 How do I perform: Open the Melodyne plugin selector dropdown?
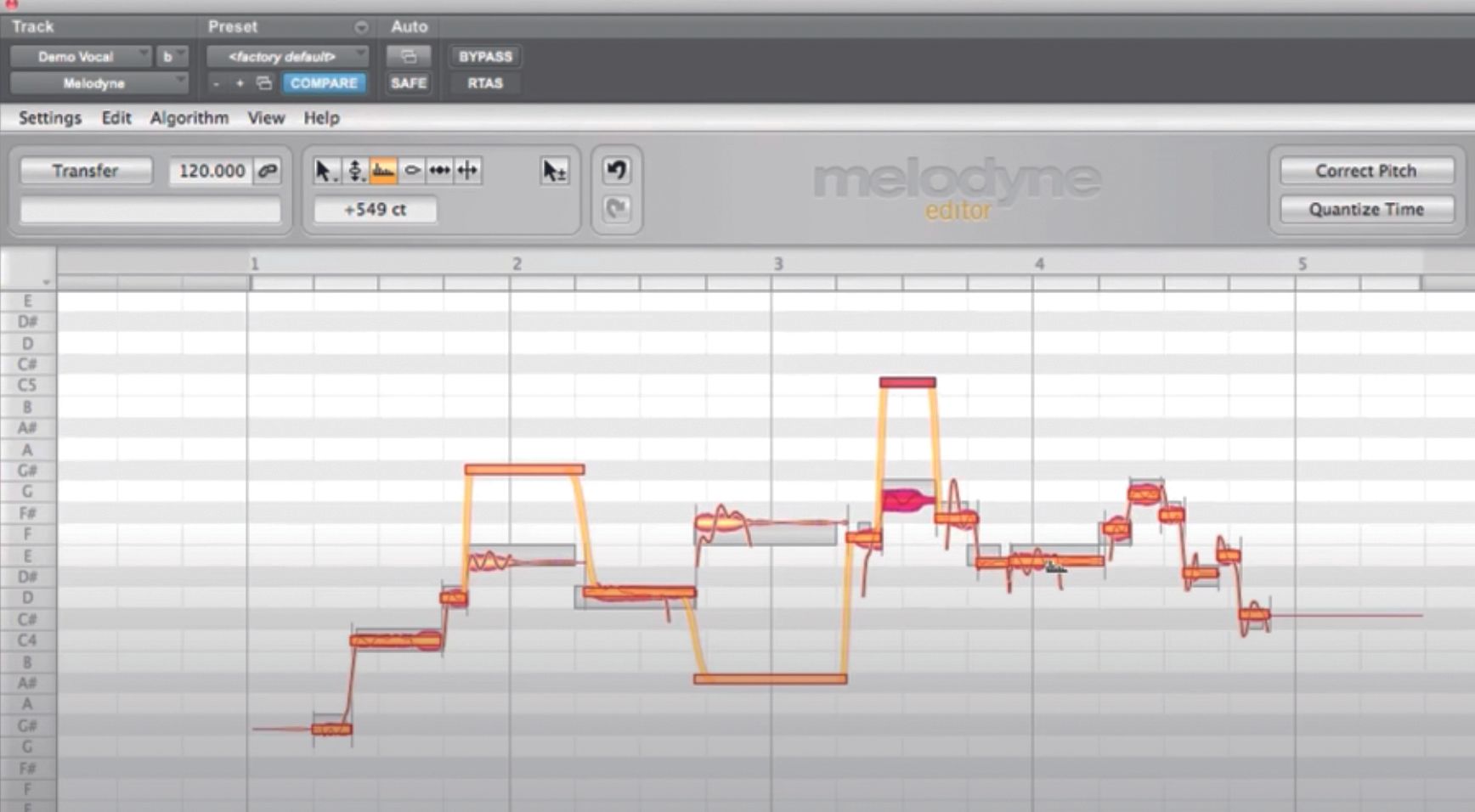click(x=99, y=83)
